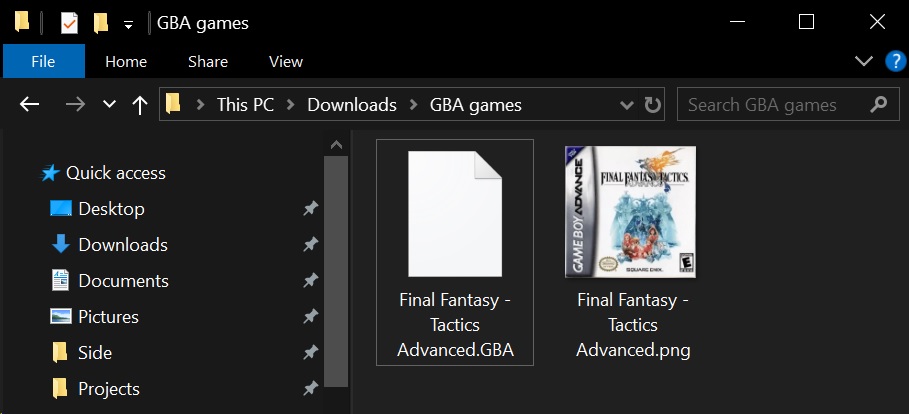Click This PC in the address path
909x414 pixels.
click(245, 104)
